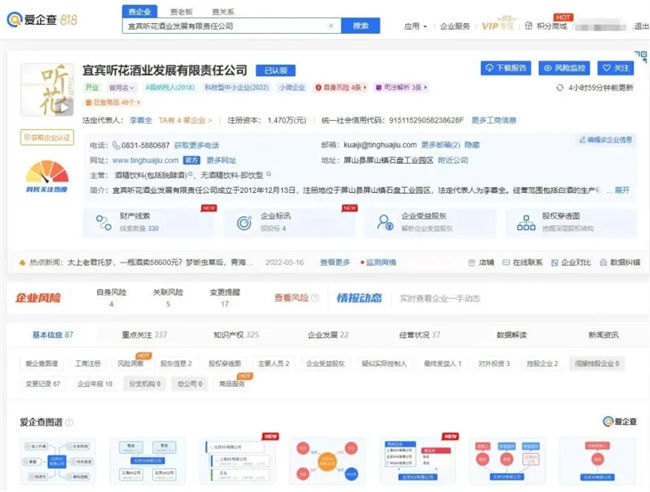Screen dimensions: 650x492
Task: Click 查看更多 next to hot news
Action: click(x=335, y=262)
